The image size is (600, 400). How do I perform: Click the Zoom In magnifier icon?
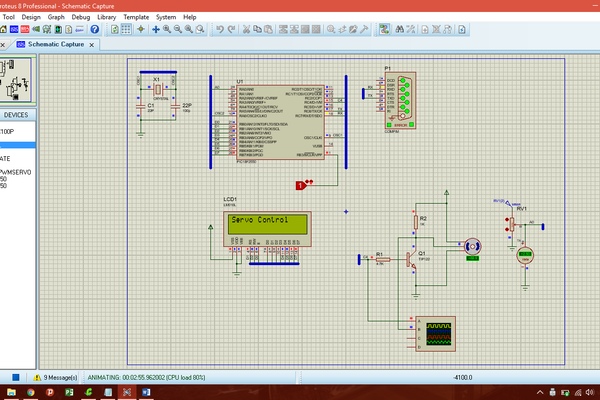pos(167,30)
